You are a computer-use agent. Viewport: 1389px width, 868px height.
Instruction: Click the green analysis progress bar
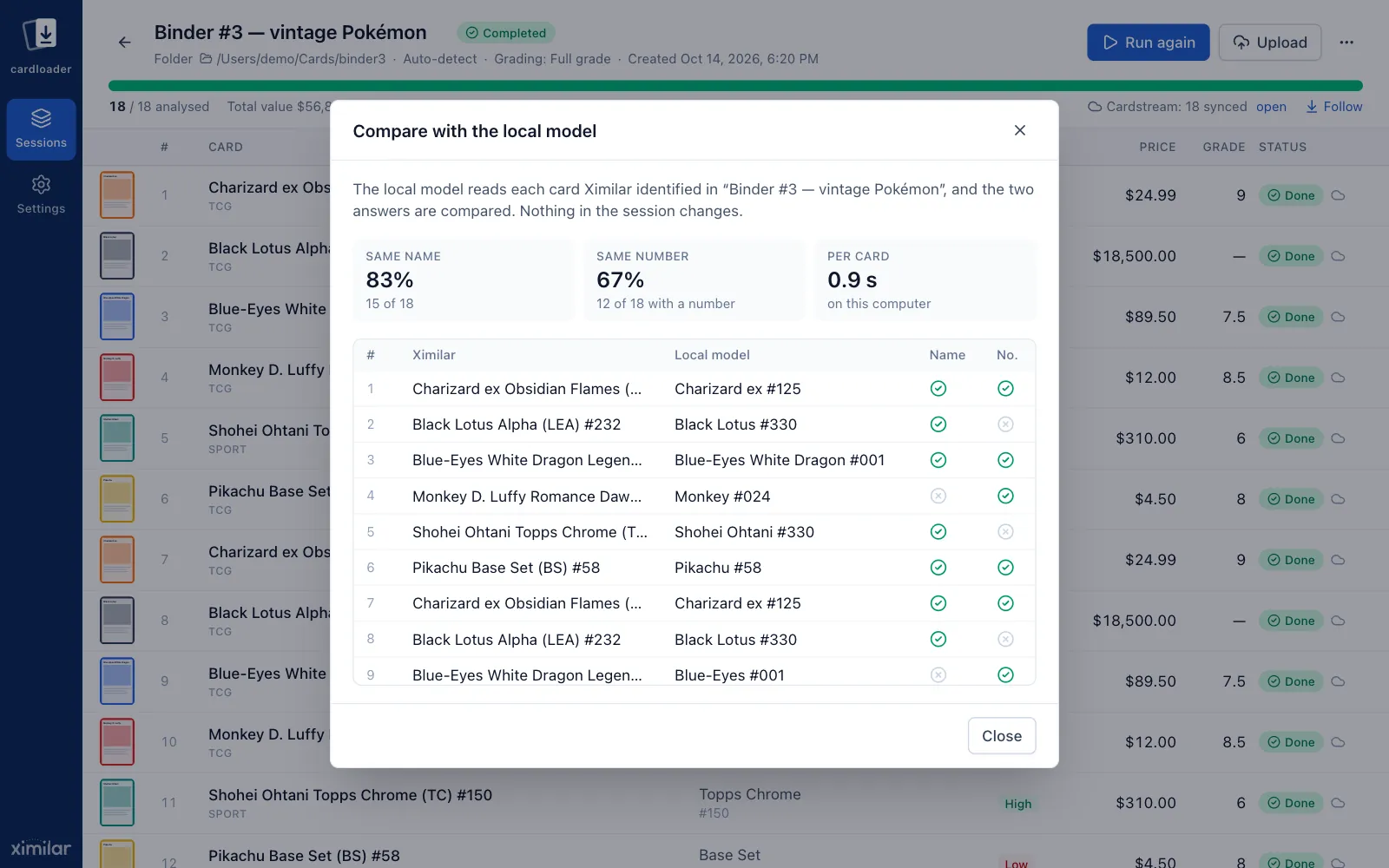pos(735,86)
